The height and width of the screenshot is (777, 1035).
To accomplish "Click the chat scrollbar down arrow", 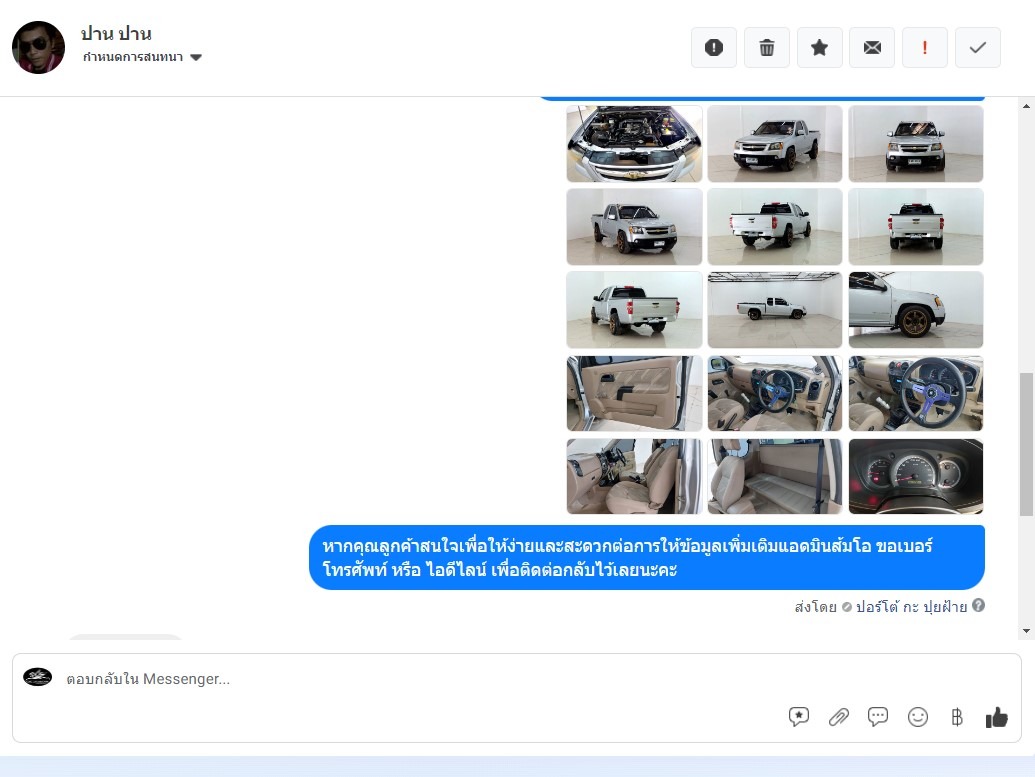I will tap(1026, 631).
